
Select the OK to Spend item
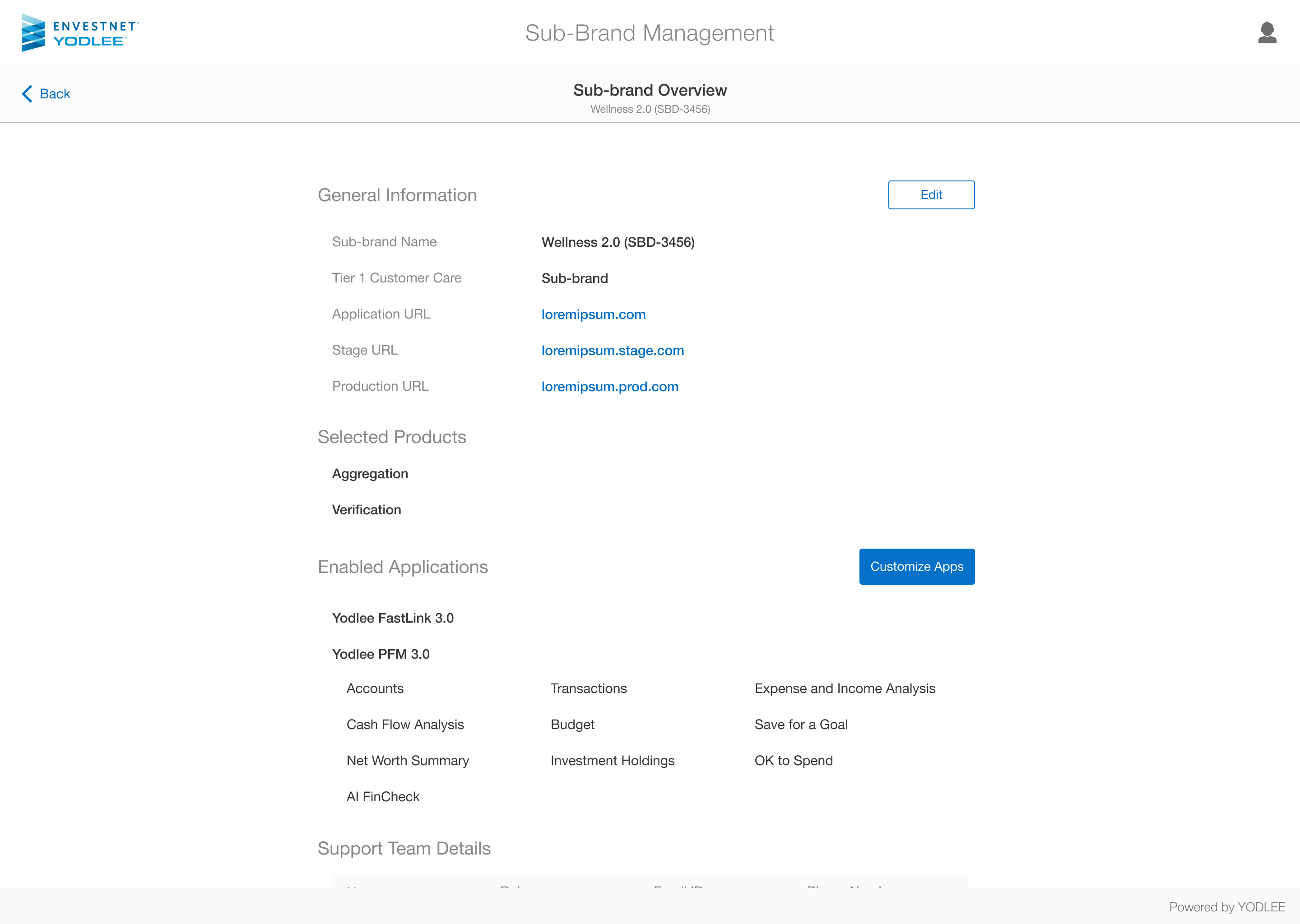pyautogui.click(x=794, y=761)
